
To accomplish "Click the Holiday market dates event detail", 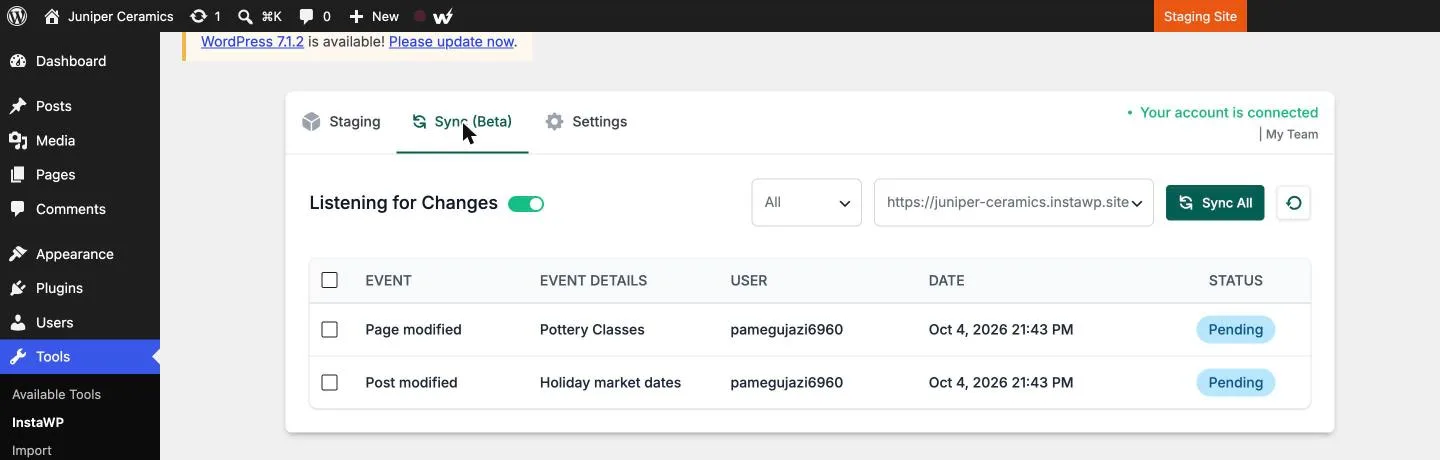I will 610,382.
